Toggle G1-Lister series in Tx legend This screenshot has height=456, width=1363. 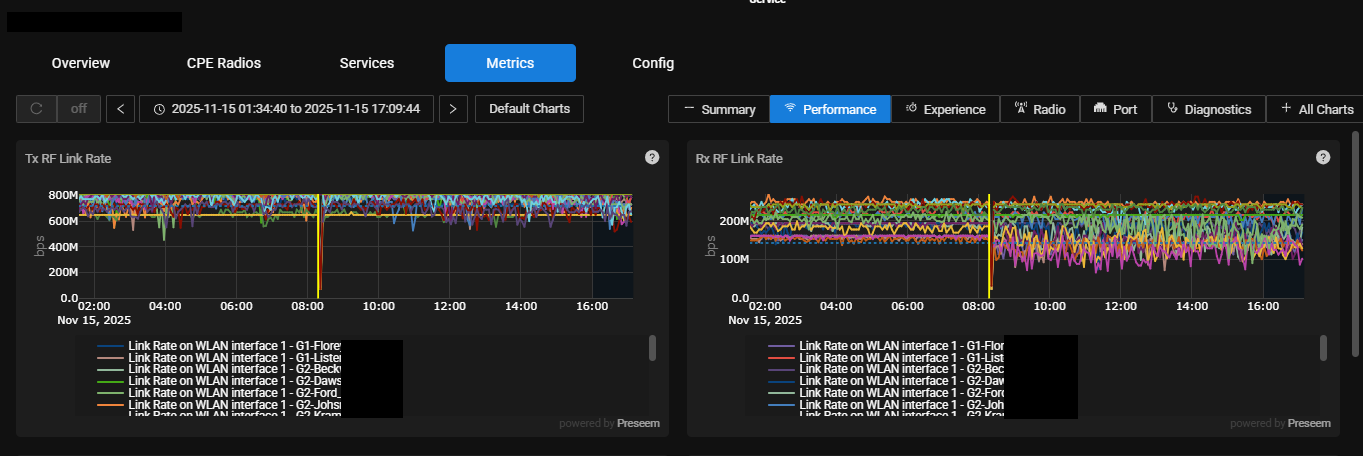[x=220, y=357]
